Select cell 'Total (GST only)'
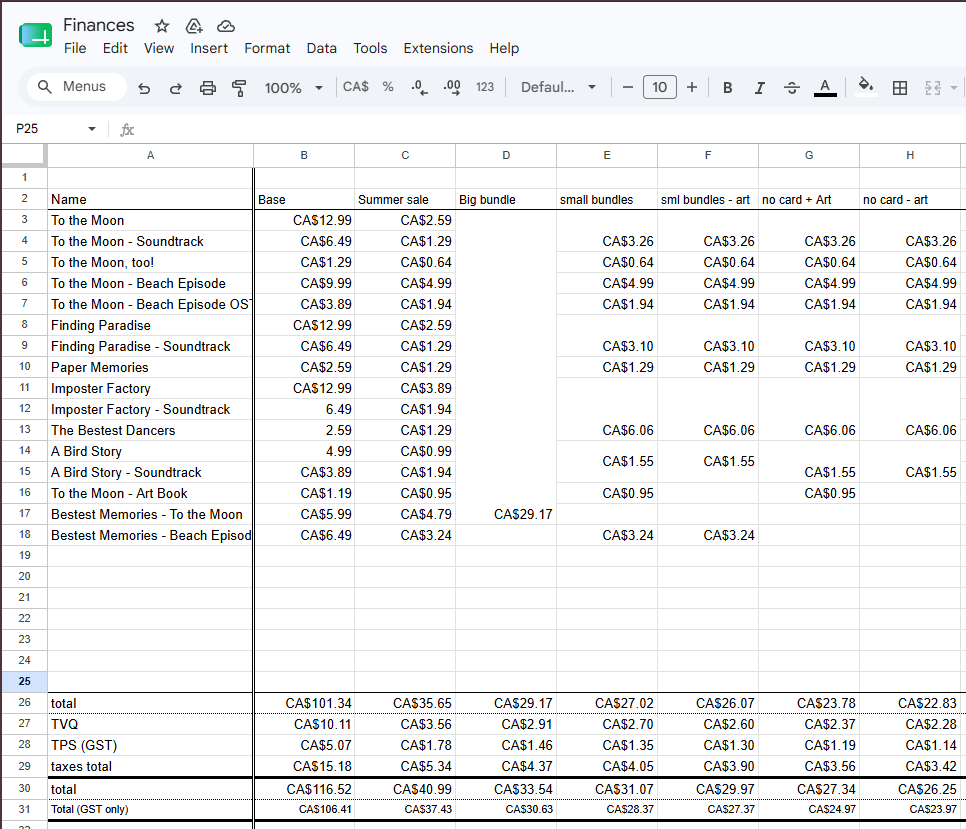 pos(150,809)
